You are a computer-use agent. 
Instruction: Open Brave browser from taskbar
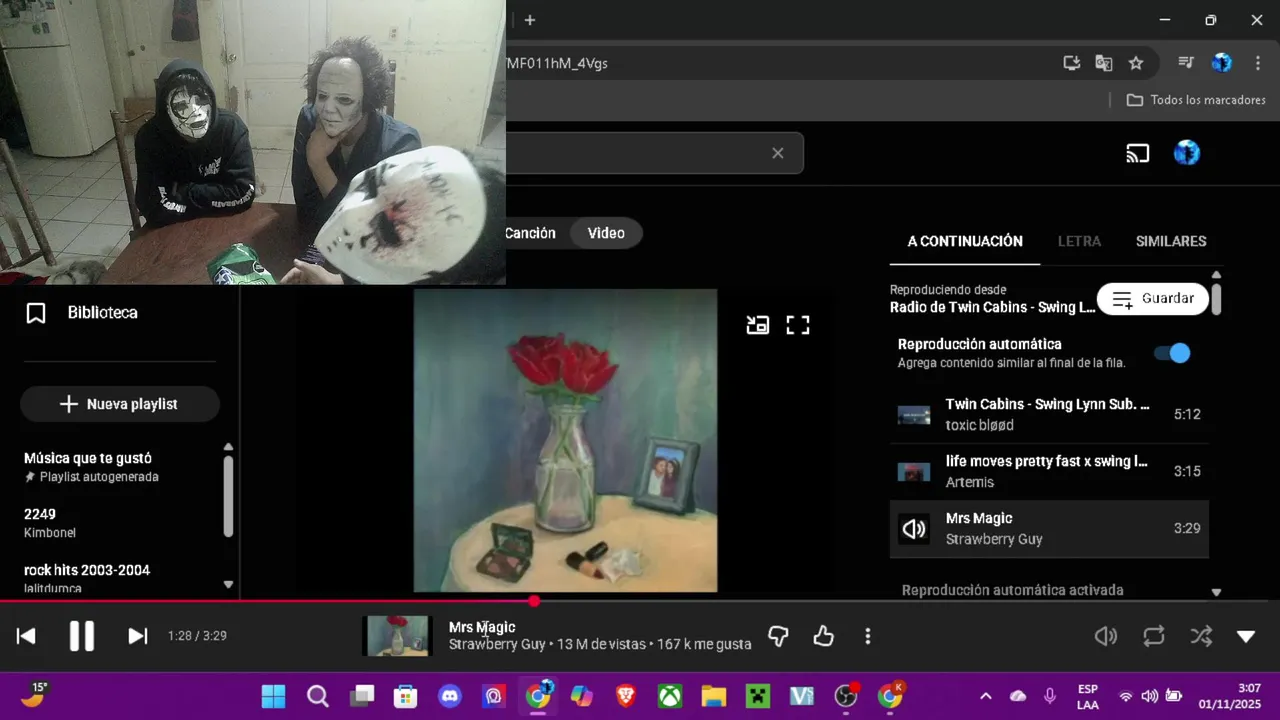pyautogui.click(x=626, y=696)
